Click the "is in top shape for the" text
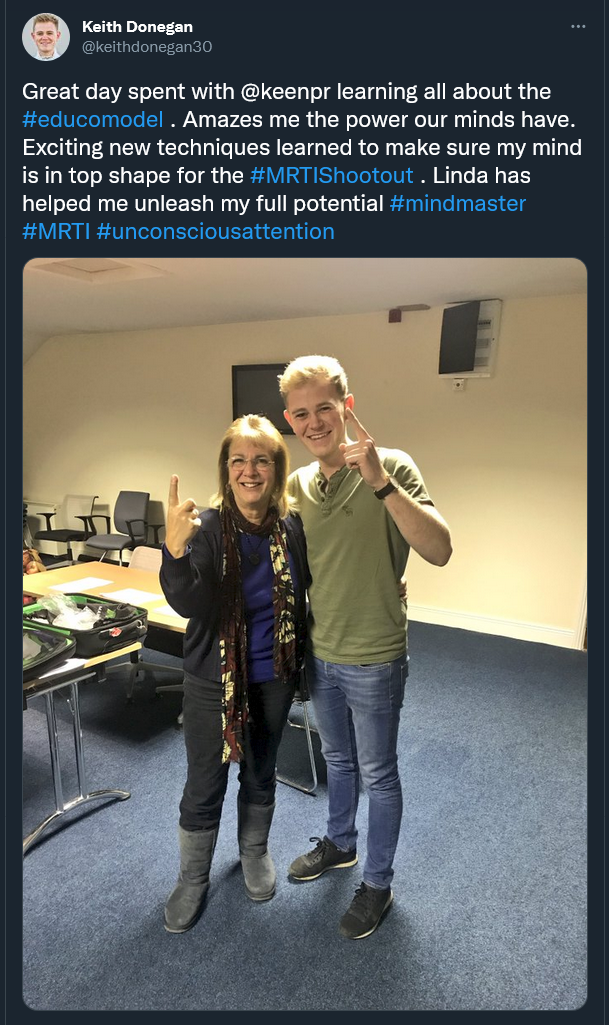This screenshot has width=609, height=1025. point(132,176)
